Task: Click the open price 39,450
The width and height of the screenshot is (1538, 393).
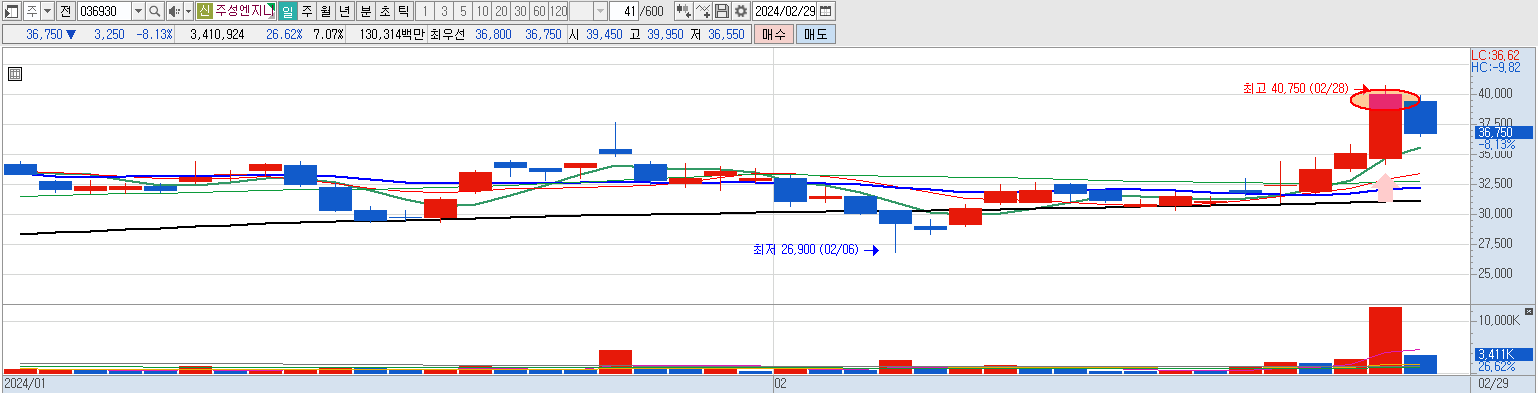Action: 603,34
